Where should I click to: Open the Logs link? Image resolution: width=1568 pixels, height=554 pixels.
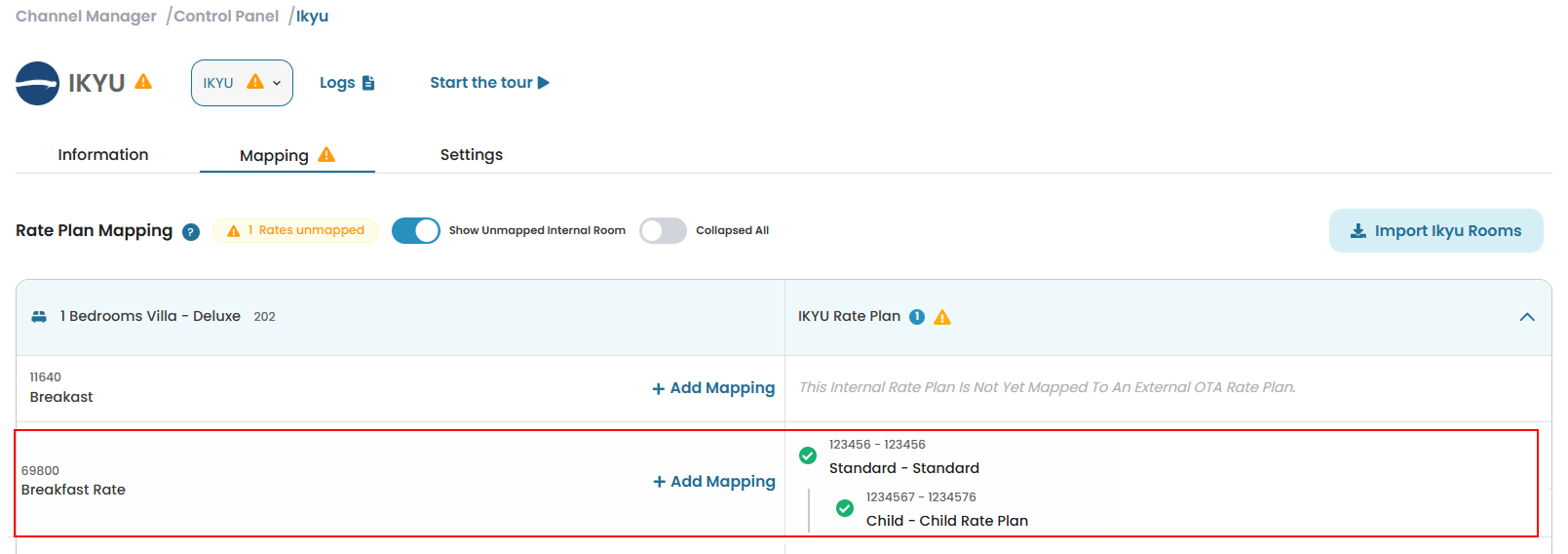(347, 83)
